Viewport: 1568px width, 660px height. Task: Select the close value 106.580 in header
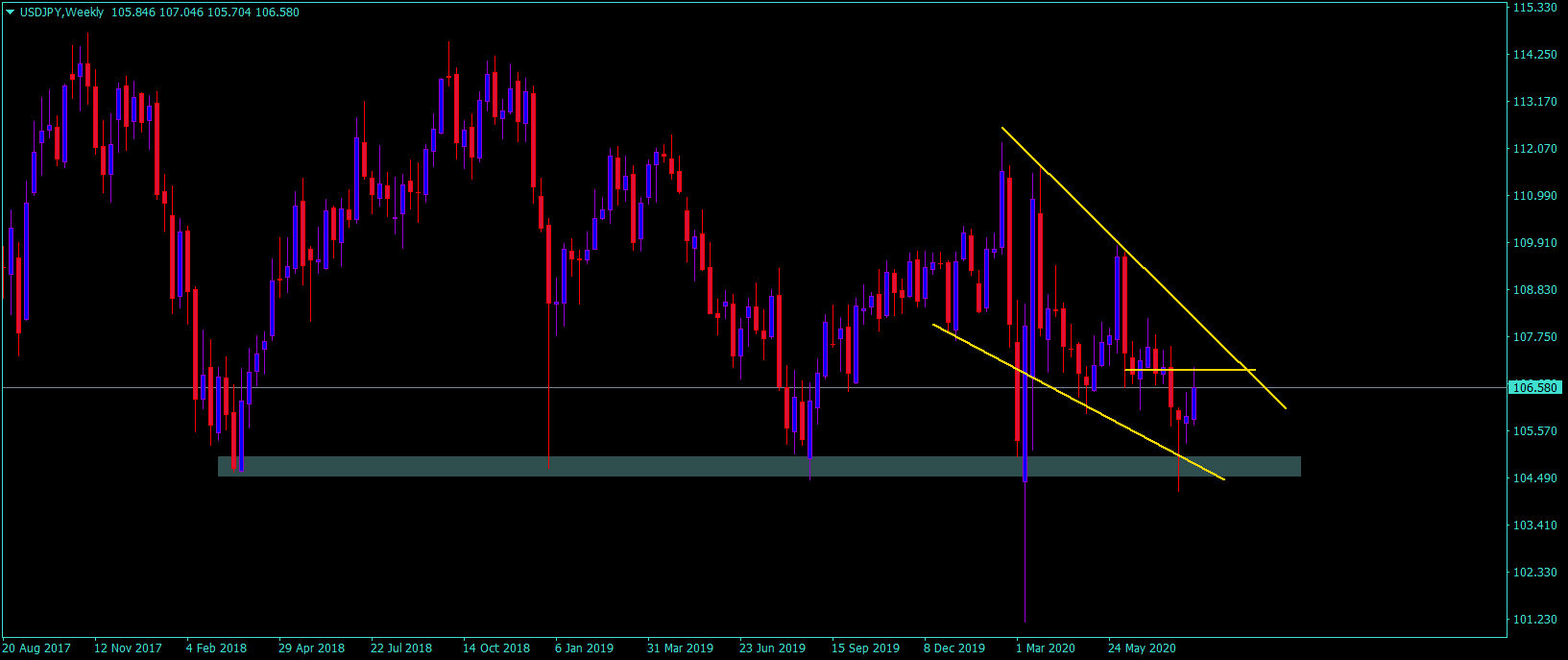[277, 12]
